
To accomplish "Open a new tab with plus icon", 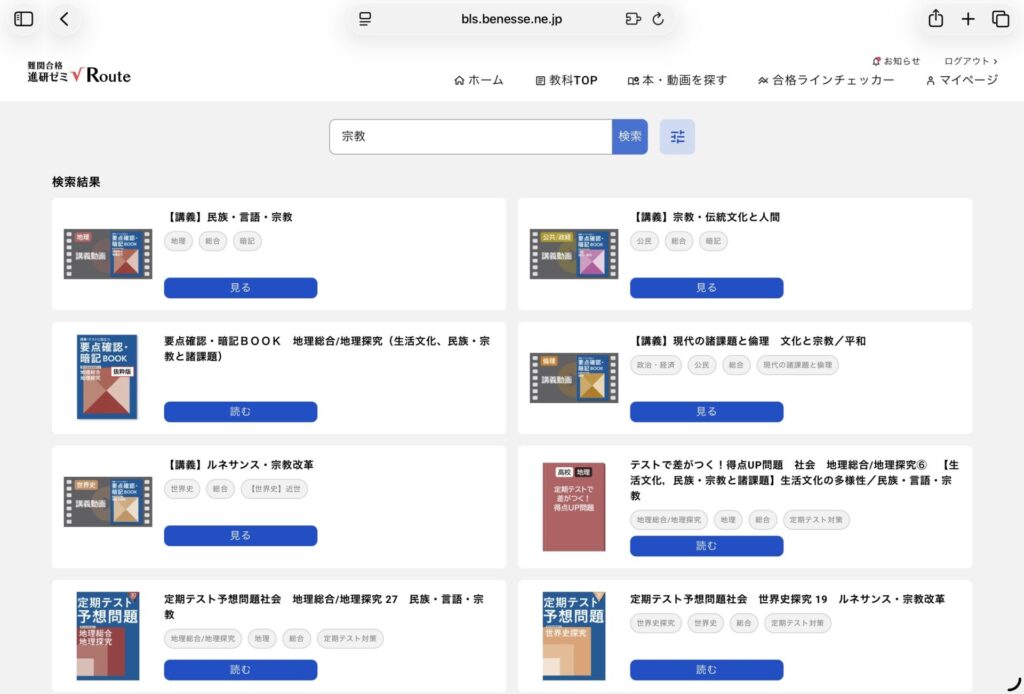I will tap(968, 19).
